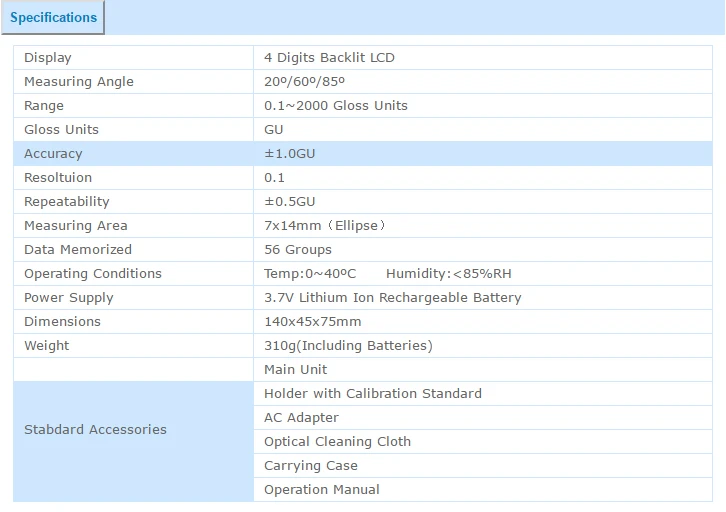Click the Gloss Units row label
The image size is (726, 512).
pyautogui.click(x=61, y=130)
